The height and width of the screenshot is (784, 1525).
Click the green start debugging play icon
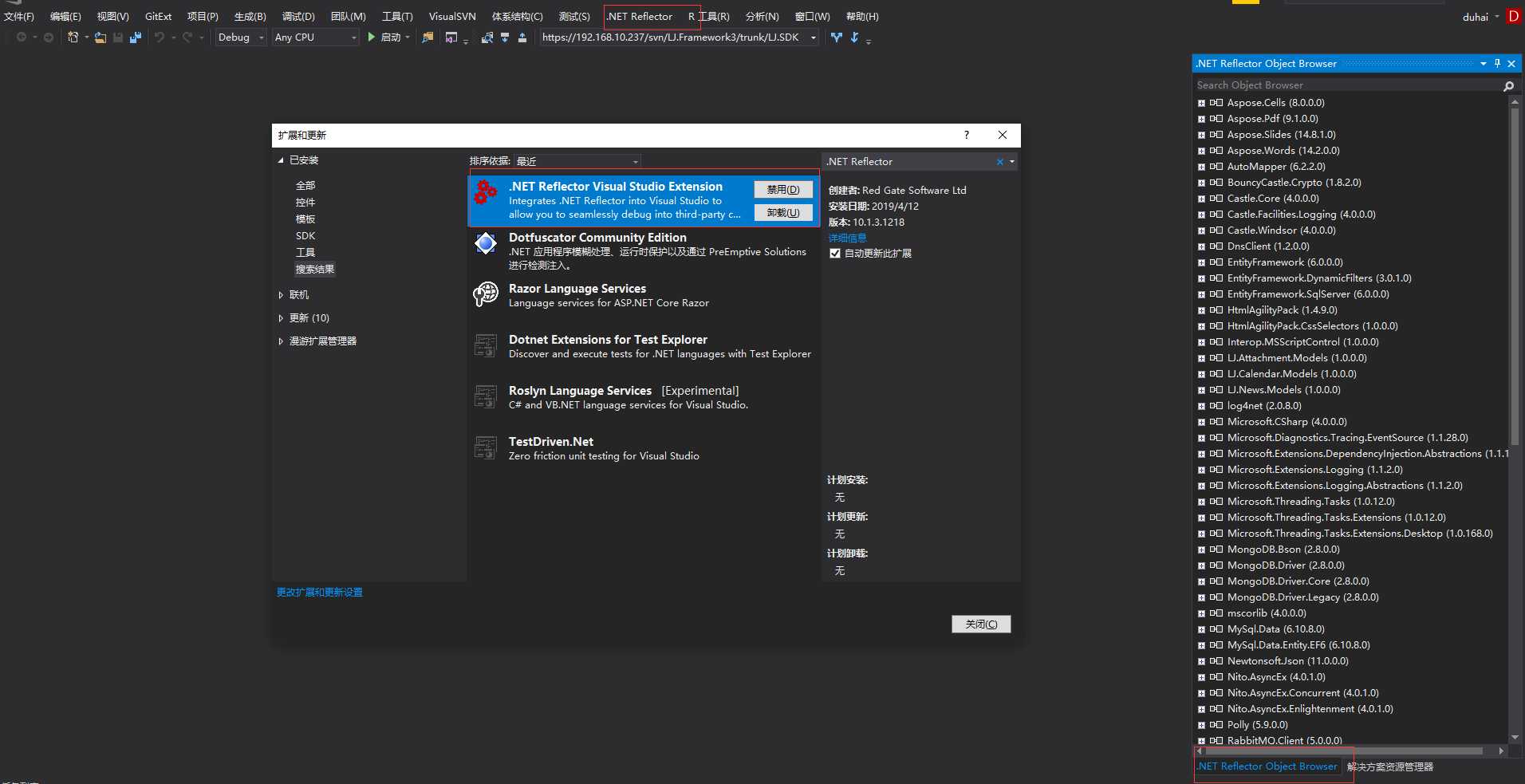(371, 37)
